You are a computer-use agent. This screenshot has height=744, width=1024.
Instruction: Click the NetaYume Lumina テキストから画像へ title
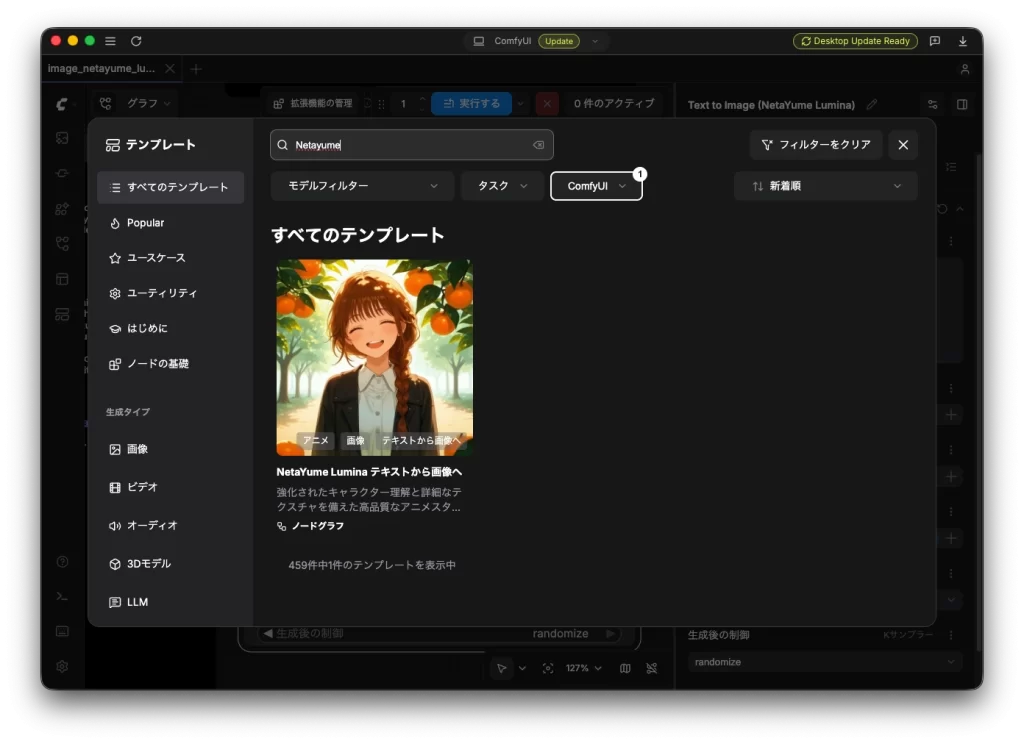(369, 472)
